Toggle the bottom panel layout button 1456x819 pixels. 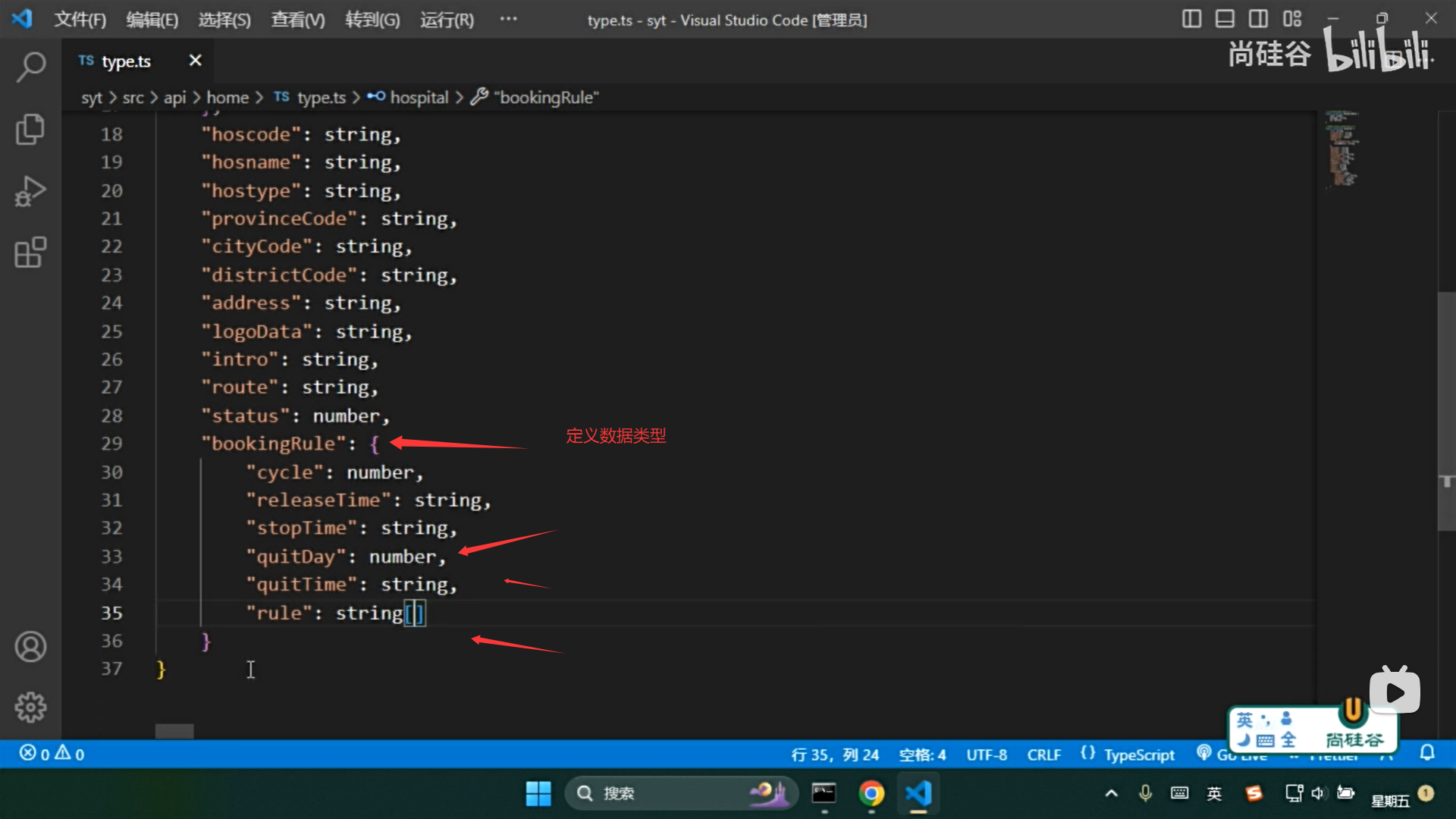pos(1225,19)
